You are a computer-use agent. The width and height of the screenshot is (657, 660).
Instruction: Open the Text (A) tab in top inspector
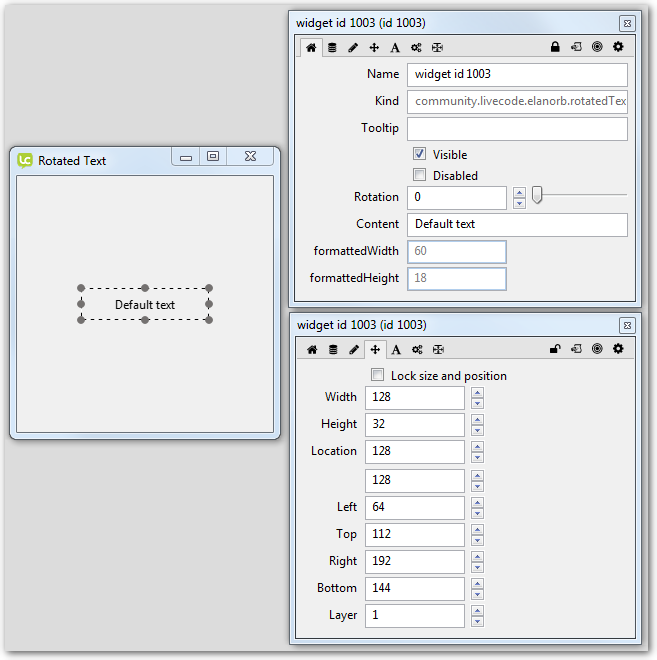click(395, 47)
